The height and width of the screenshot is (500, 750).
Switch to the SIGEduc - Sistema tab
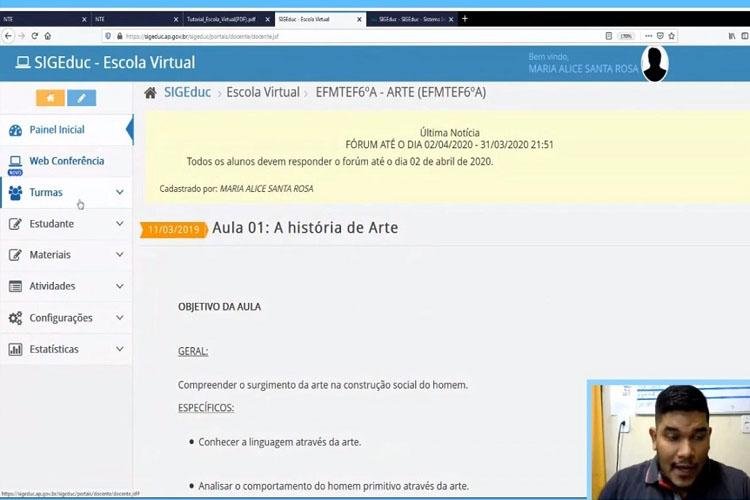pos(412,19)
